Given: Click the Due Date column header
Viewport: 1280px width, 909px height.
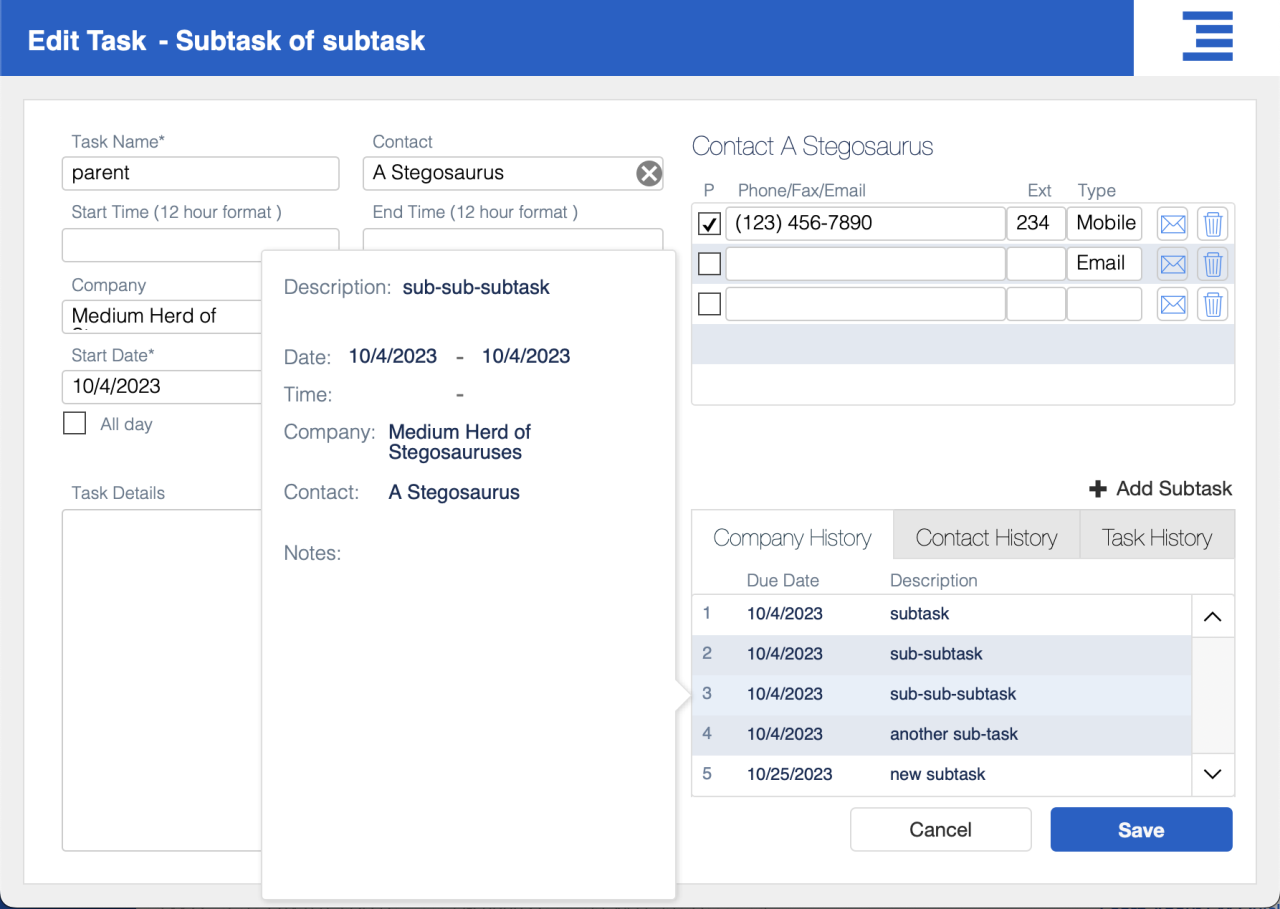Looking at the screenshot, I should [x=782, y=580].
